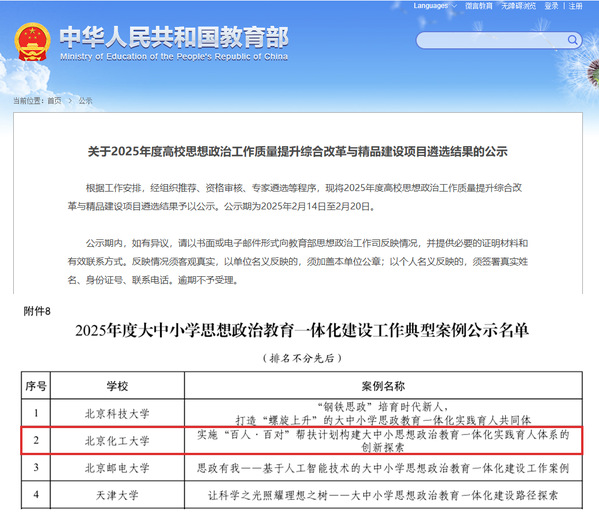This screenshot has width=599, height=519.
Task: Click the paragraph beginning 根据工作安排
Action: [295, 197]
